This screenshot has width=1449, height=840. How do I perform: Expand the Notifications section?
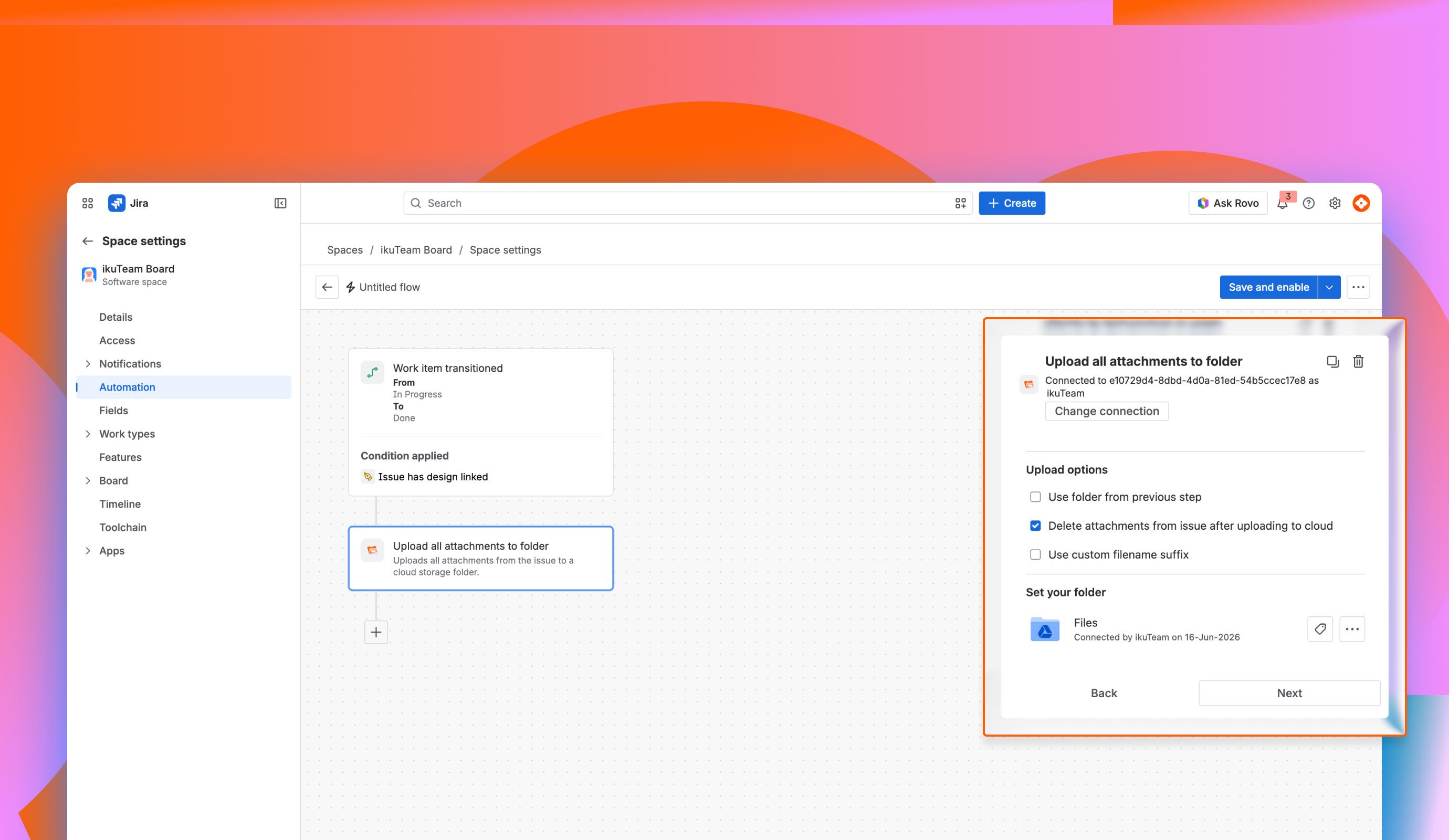(87, 364)
